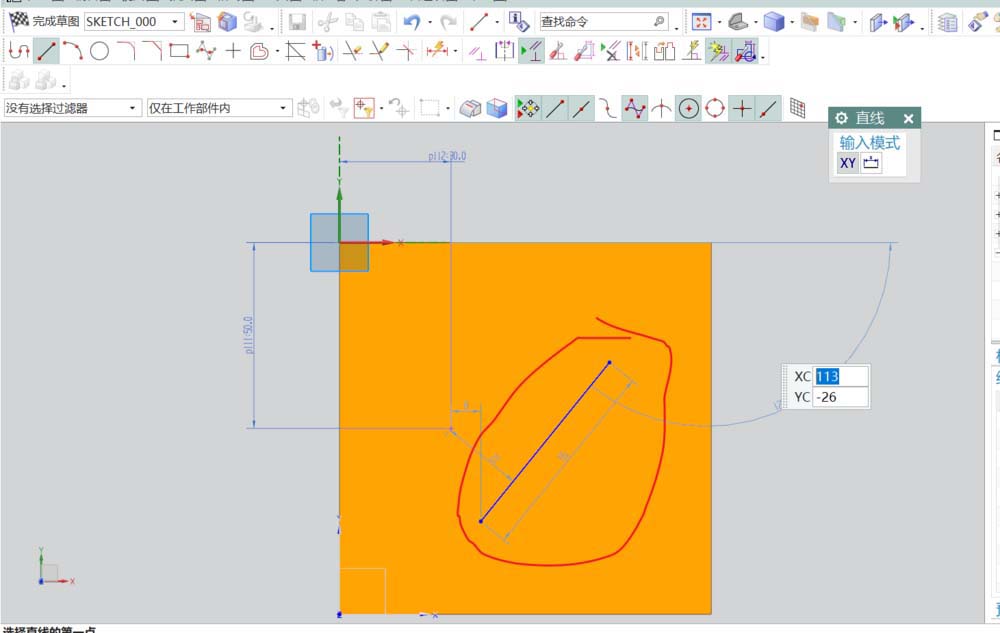This screenshot has width=1000, height=633.
Task: Toggle Enable Snap Point
Action: click(528, 108)
